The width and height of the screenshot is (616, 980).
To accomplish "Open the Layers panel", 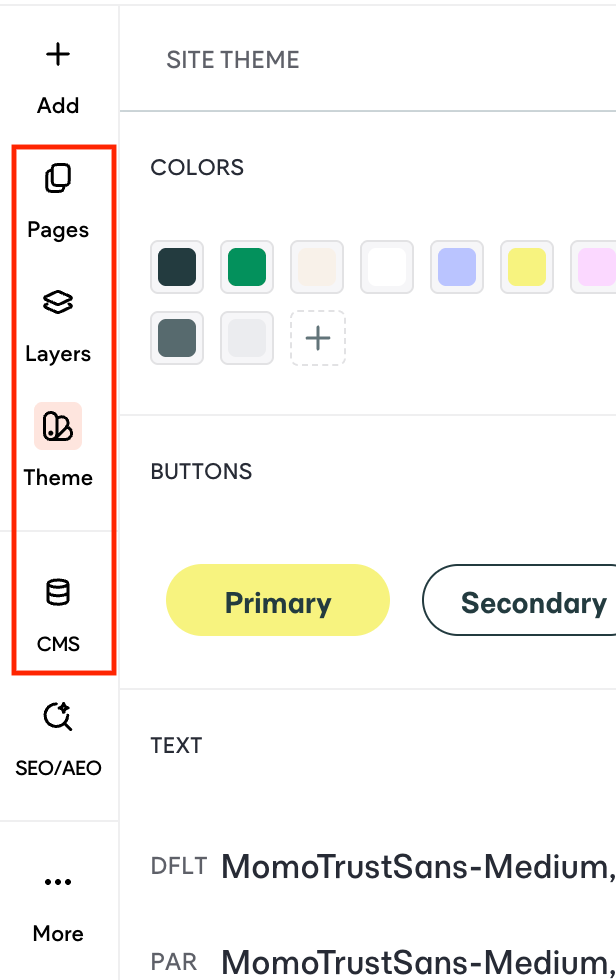I will (58, 320).
